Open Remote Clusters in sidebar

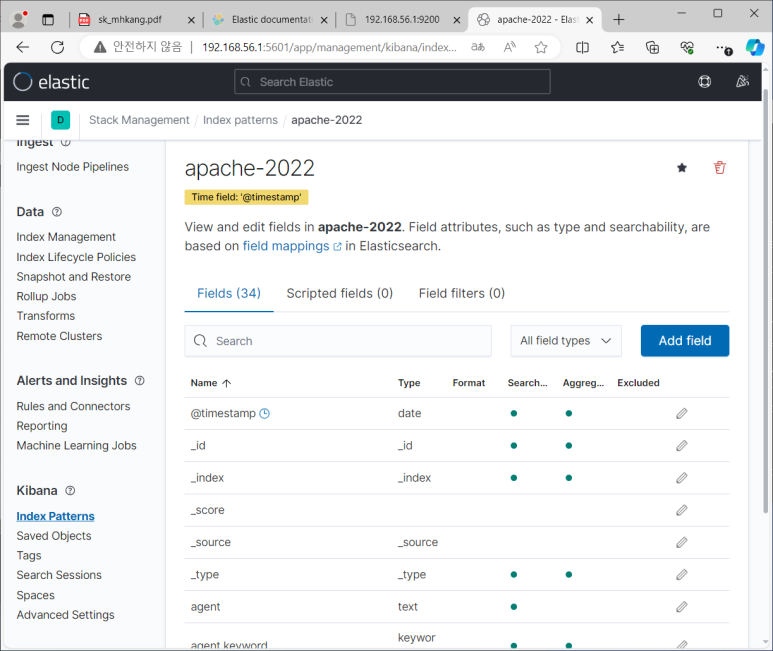point(59,337)
